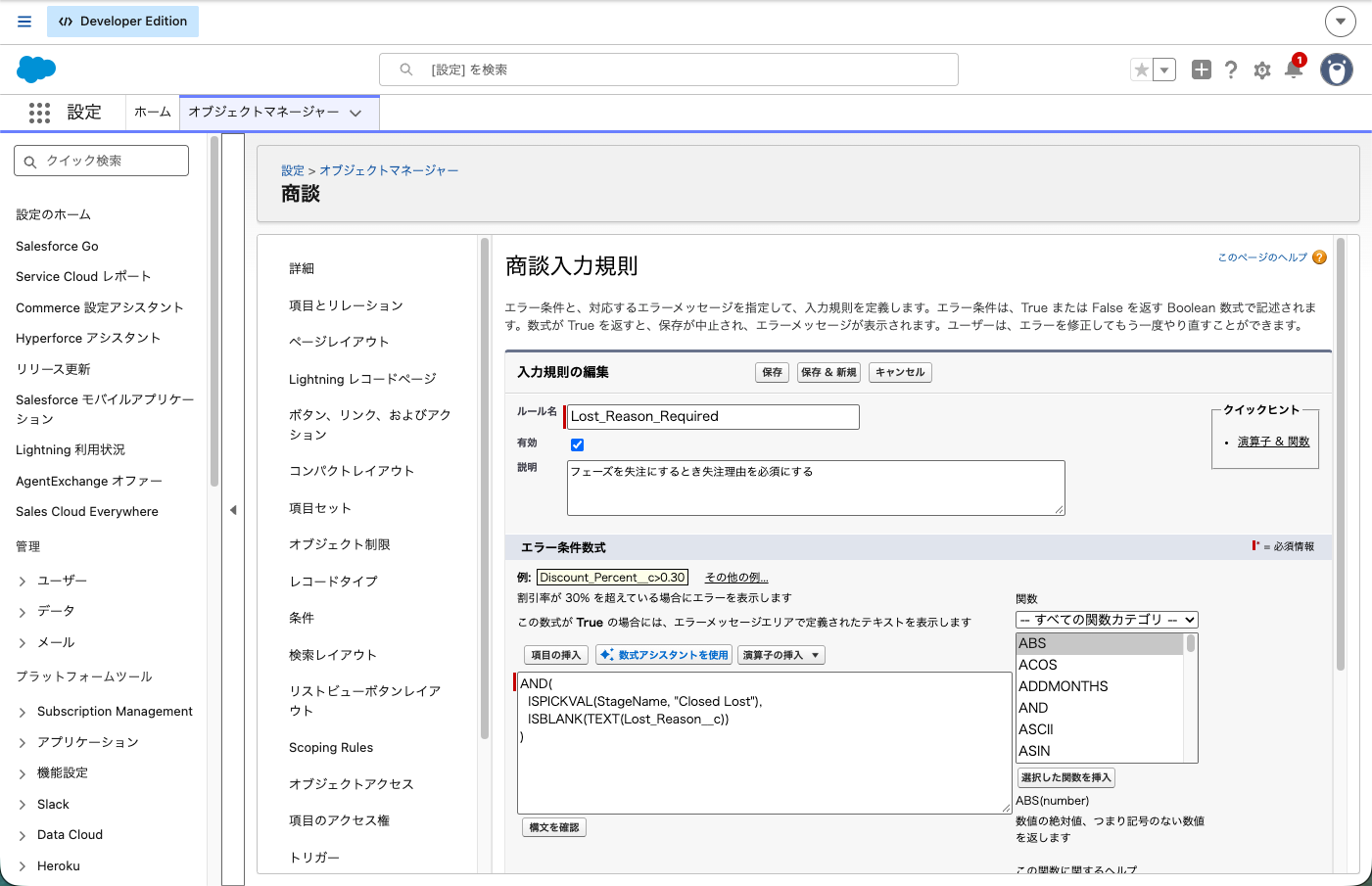Expand the ユーザー tree node
The image size is (1372, 886).
(x=23, y=582)
